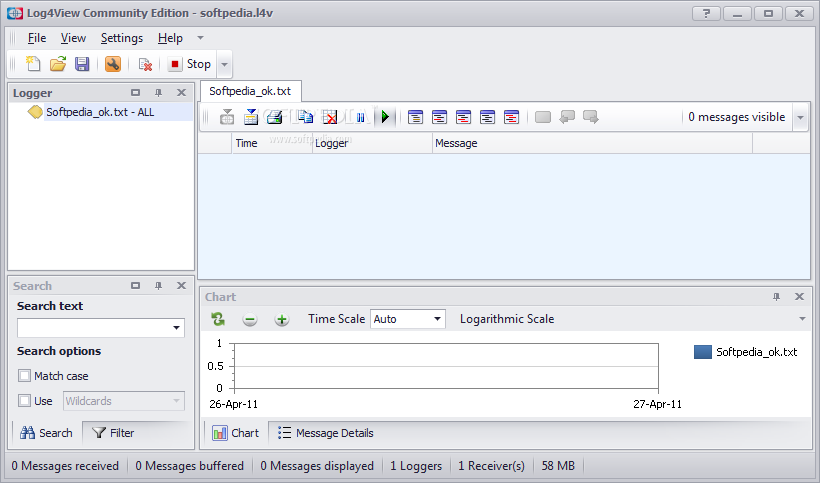820x483 pixels.
Task: Click 1 Receiver(s) in status bar
Action: 491,466
